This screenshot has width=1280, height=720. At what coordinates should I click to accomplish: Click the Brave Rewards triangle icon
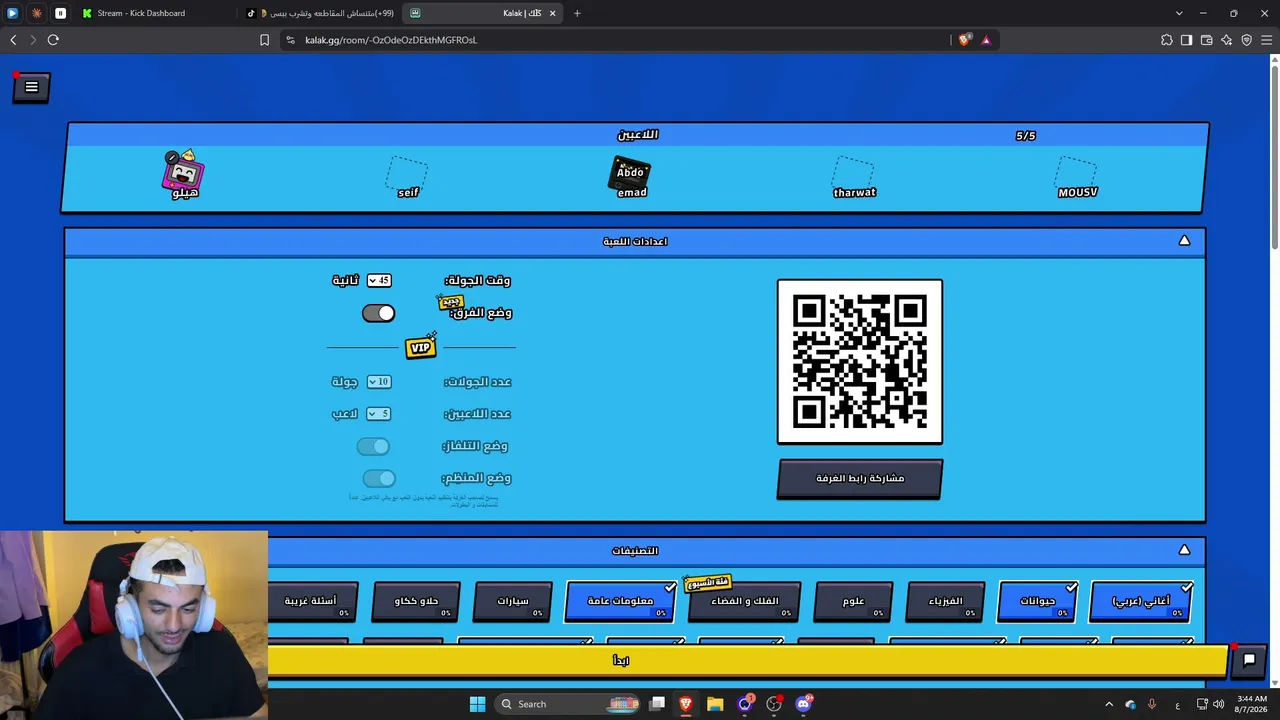[986, 40]
